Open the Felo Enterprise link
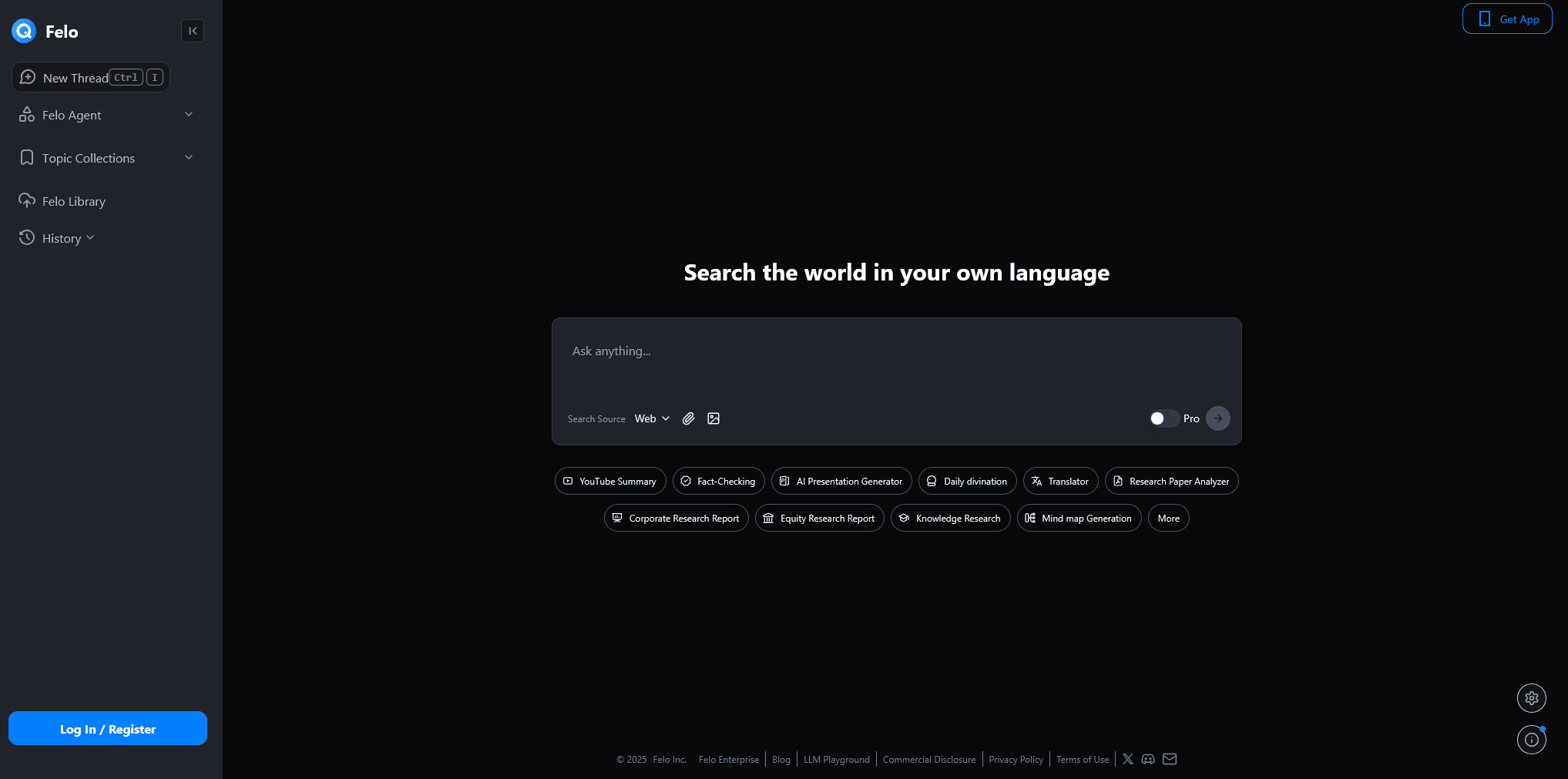 pyautogui.click(x=729, y=760)
